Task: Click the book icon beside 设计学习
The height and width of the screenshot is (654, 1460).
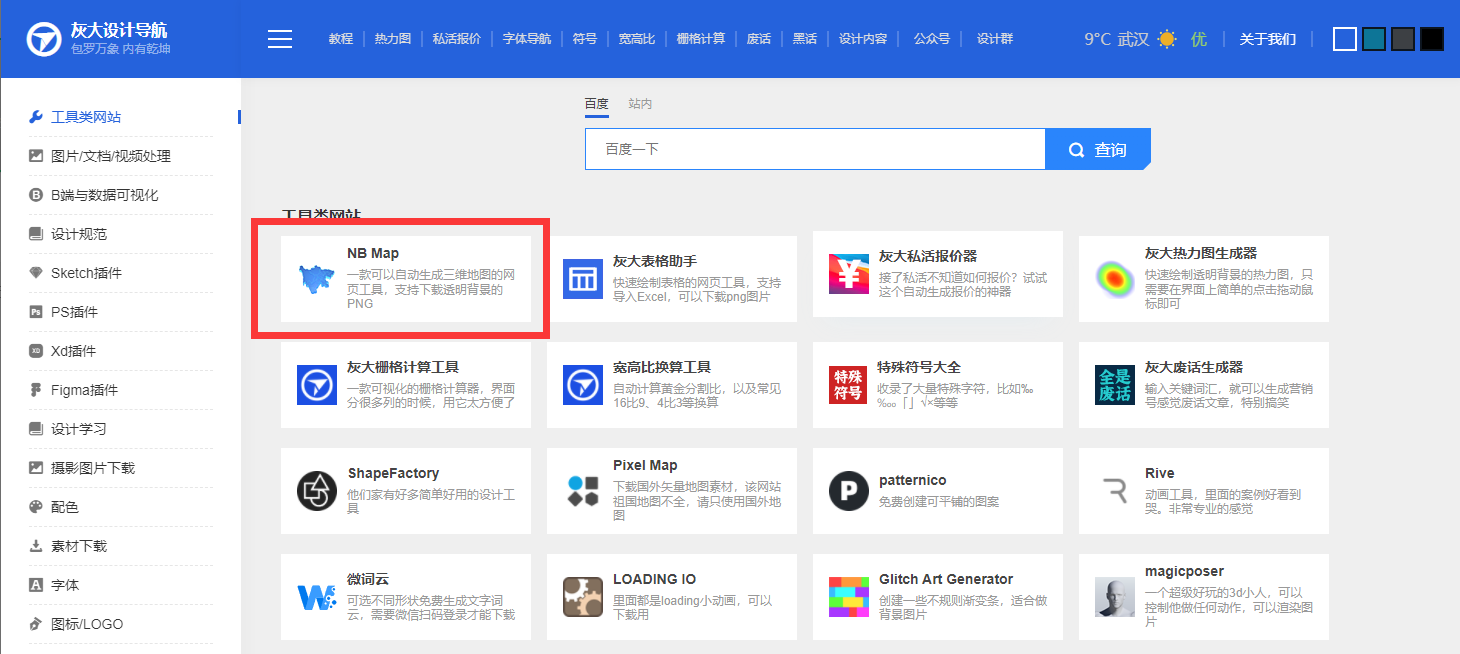Action: pyautogui.click(x=36, y=429)
